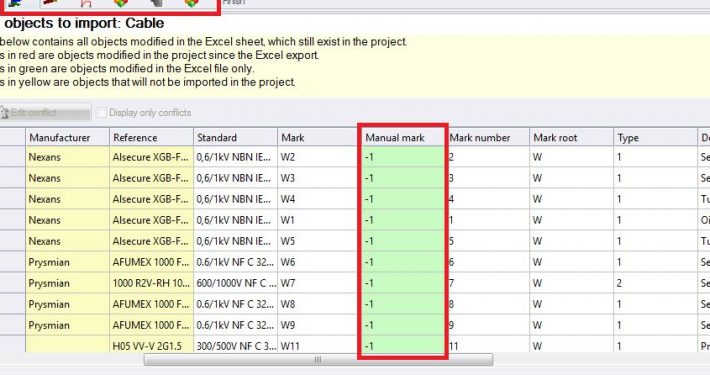710x375 pixels.
Task: Select the W7 mark cell
Action: point(319,283)
